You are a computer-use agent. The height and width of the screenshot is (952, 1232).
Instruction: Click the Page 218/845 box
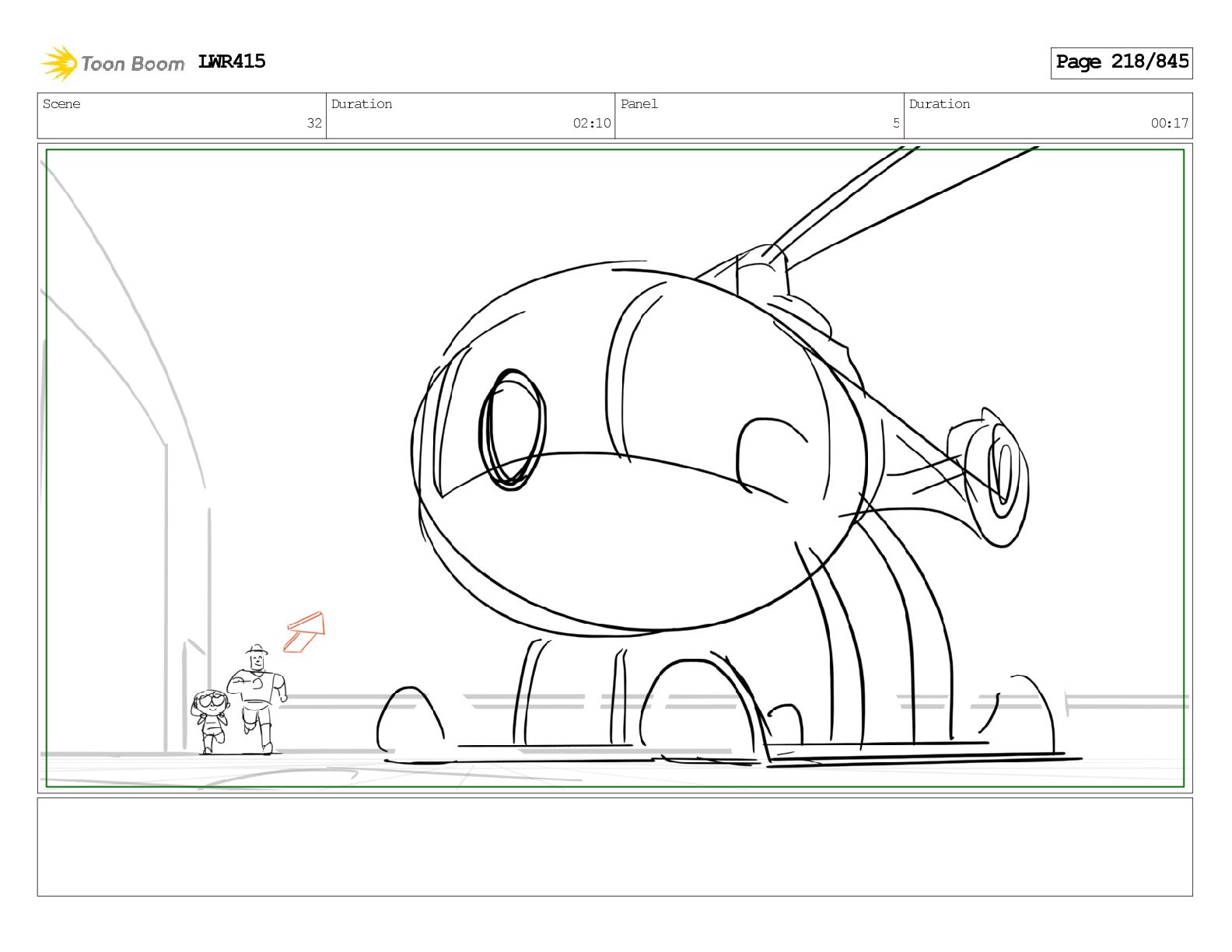pos(1122,62)
